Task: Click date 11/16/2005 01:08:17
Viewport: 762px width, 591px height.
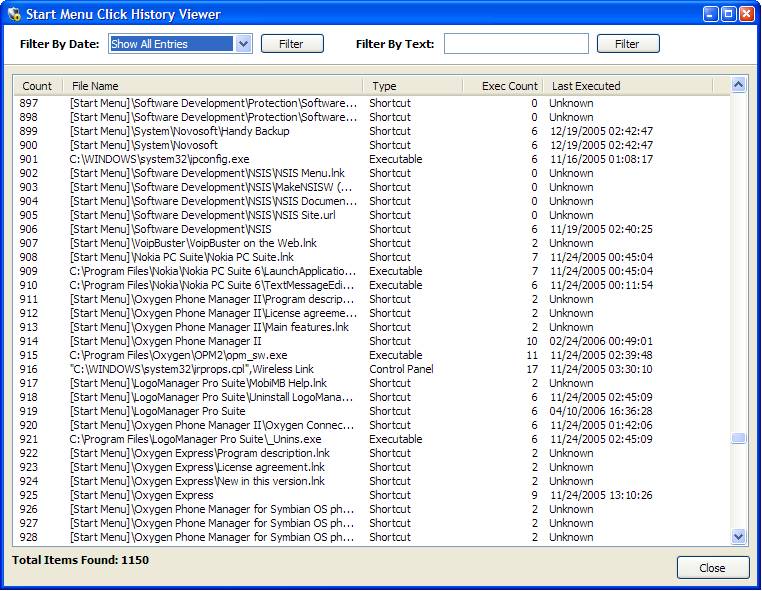Action: tap(601, 159)
